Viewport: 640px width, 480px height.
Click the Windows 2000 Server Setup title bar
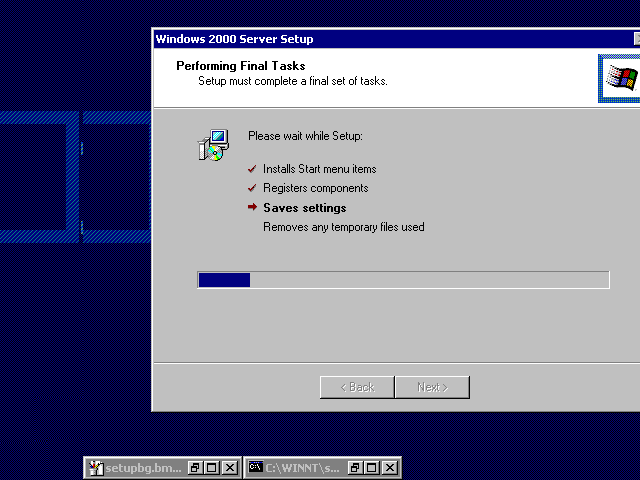[380, 39]
